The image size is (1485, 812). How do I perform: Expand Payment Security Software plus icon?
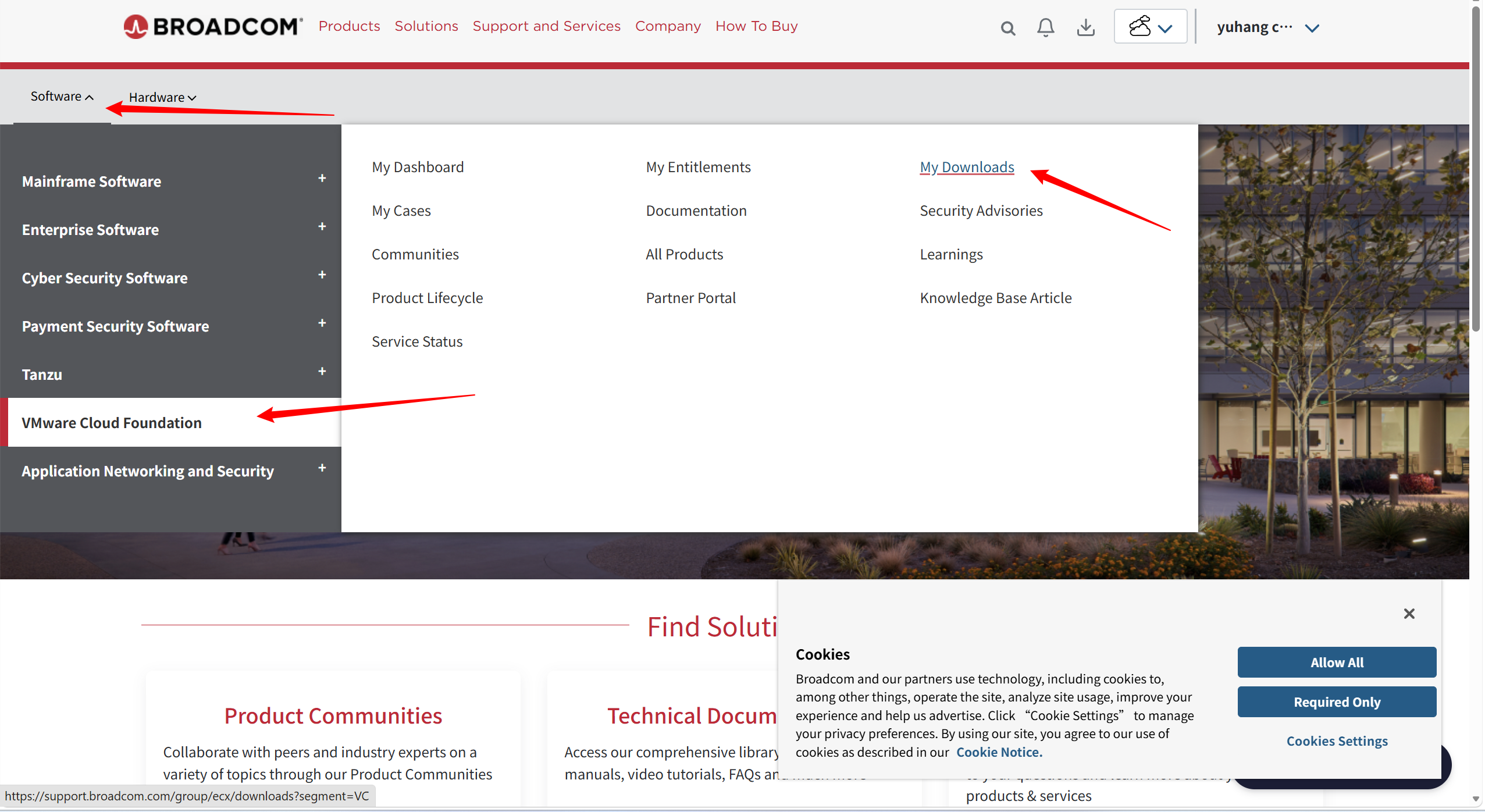coord(322,323)
